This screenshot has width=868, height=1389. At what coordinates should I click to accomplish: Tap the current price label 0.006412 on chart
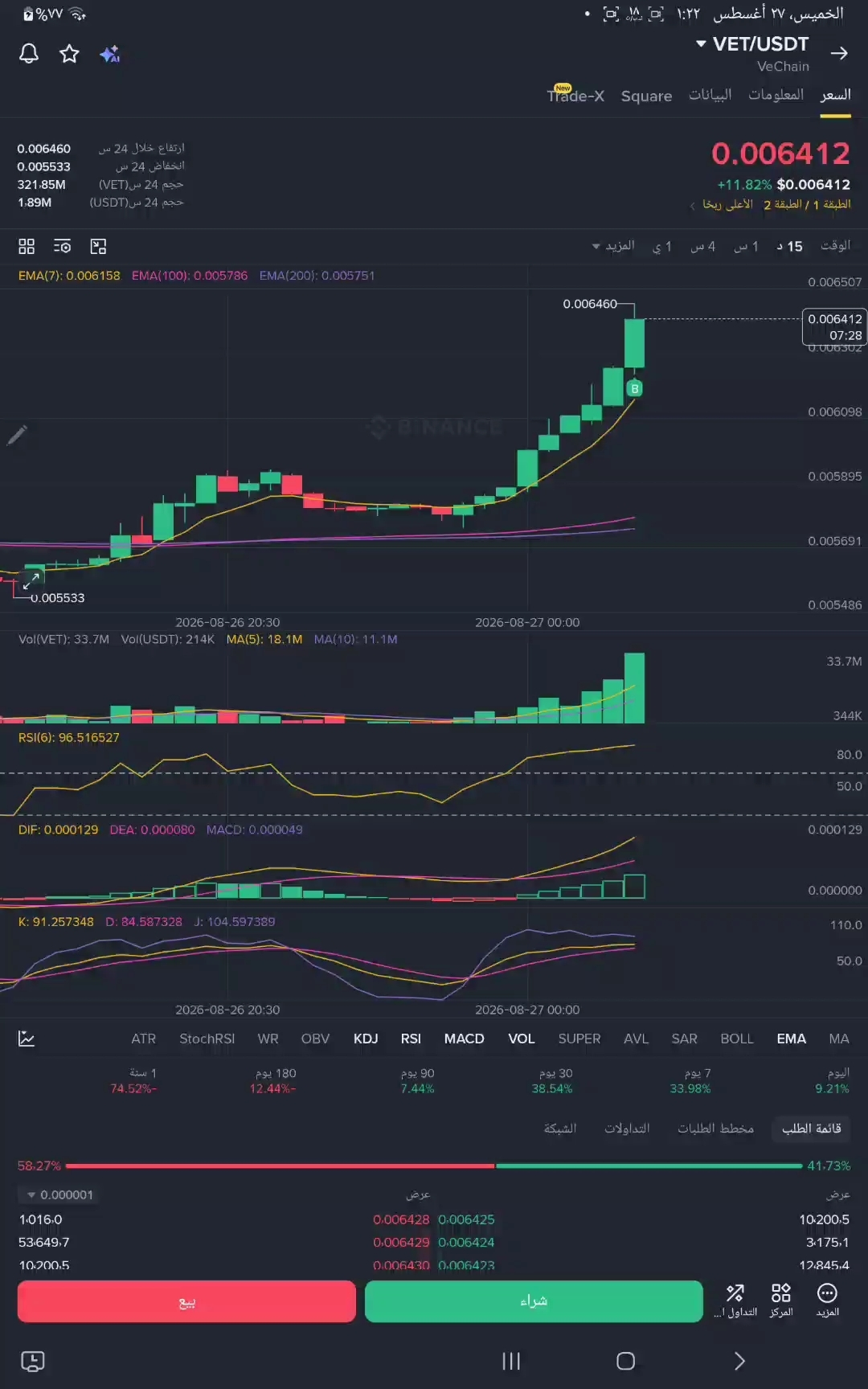click(834, 327)
